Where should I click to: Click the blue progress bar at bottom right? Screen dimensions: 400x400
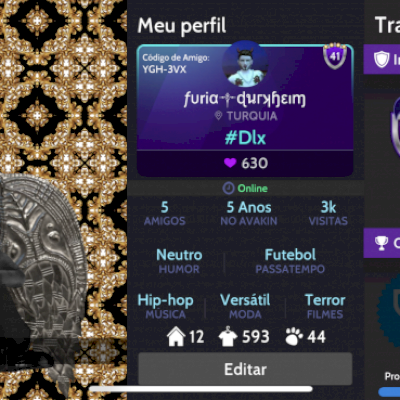point(389,392)
